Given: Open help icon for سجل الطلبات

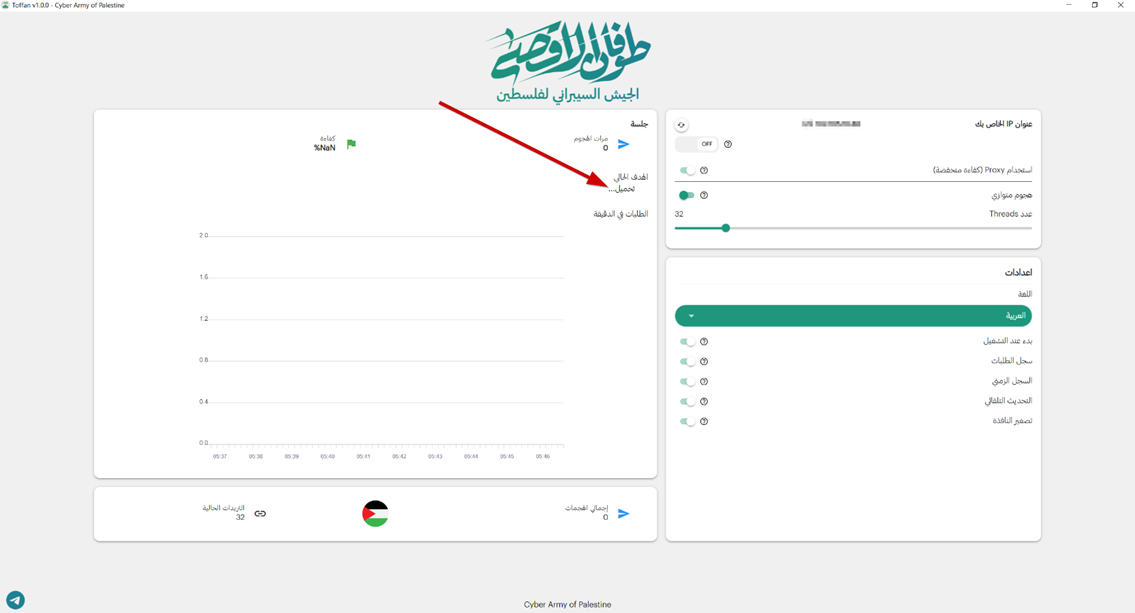Looking at the screenshot, I should point(704,362).
